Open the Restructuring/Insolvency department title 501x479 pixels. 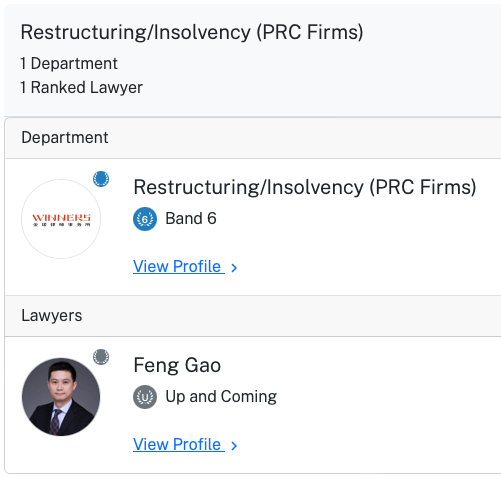(305, 187)
